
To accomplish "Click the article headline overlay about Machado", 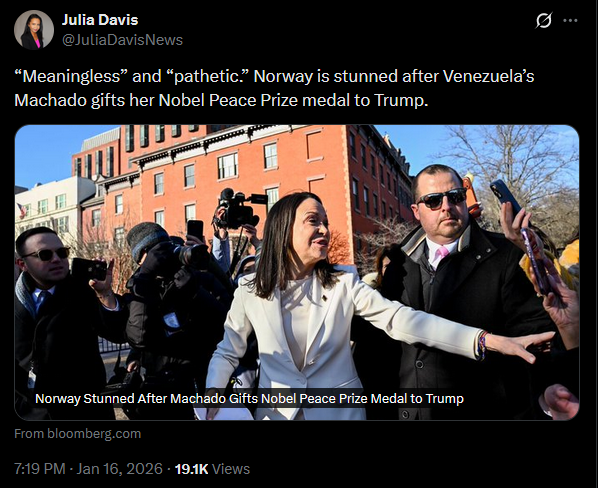I will [249, 399].
